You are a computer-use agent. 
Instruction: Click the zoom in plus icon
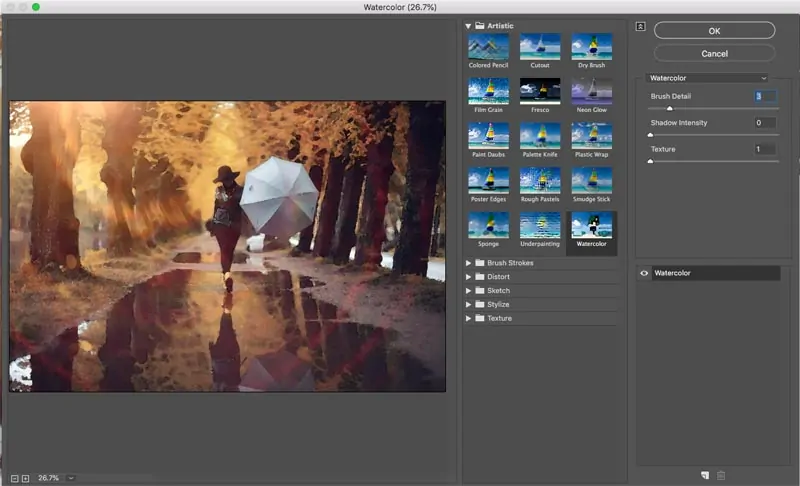coord(26,478)
